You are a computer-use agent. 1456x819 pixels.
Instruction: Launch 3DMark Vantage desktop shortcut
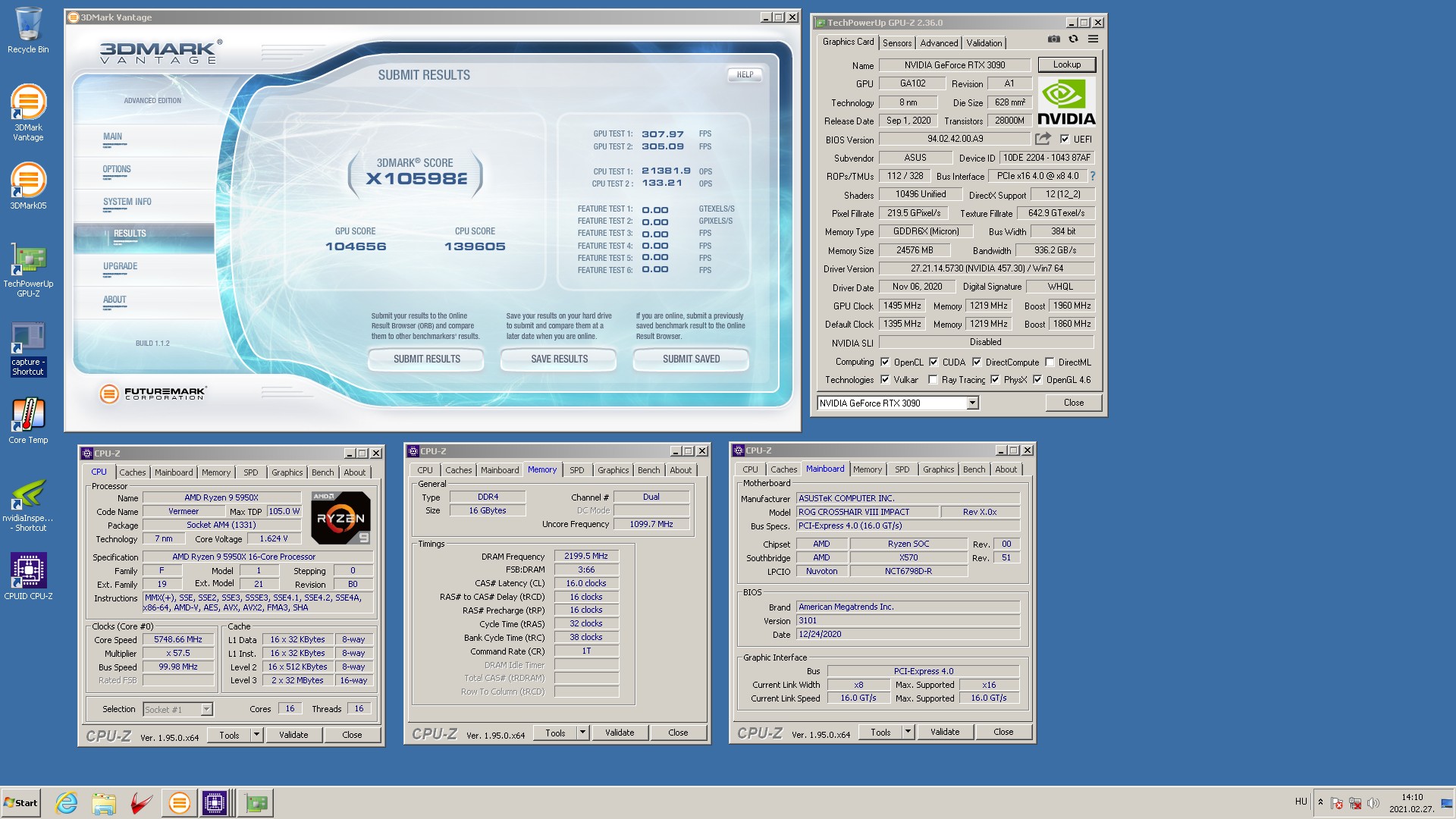28,112
